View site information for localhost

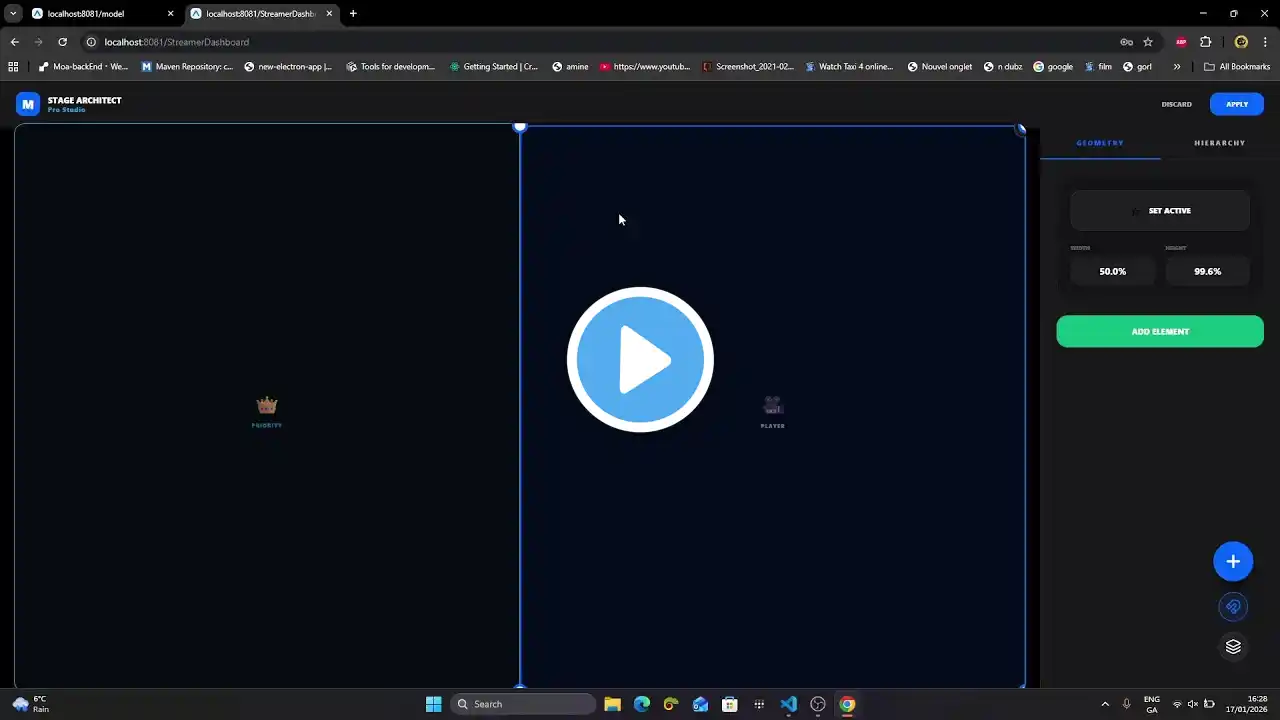(91, 42)
